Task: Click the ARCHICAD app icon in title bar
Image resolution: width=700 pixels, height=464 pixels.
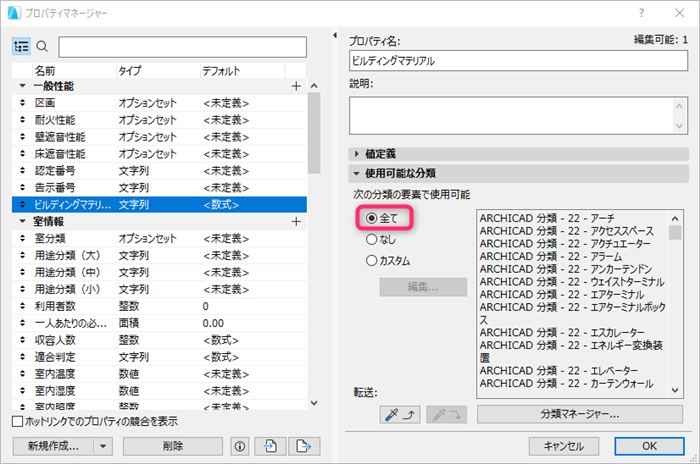Action: [14, 13]
